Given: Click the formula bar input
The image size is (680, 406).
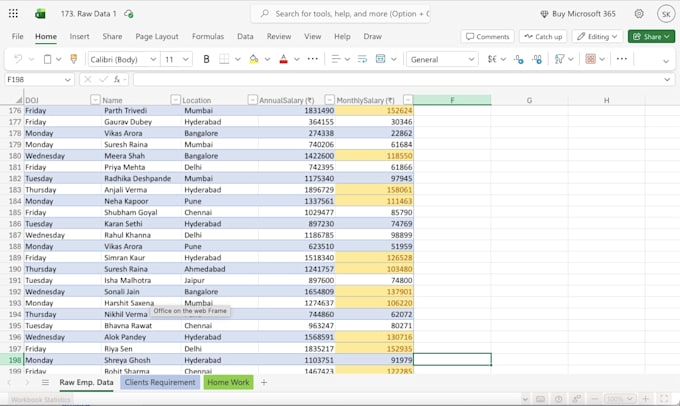Looking at the screenshot, I should [x=397, y=79].
